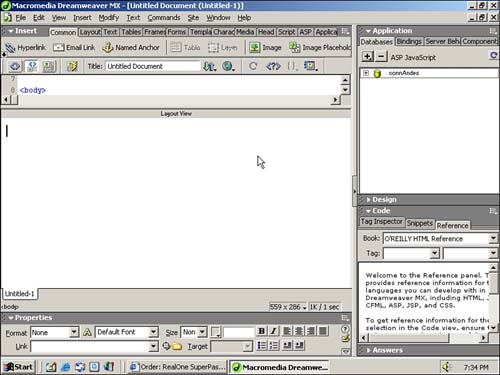500x375 pixels.
Task: Open Properties panel help icon
Action: 345,329
